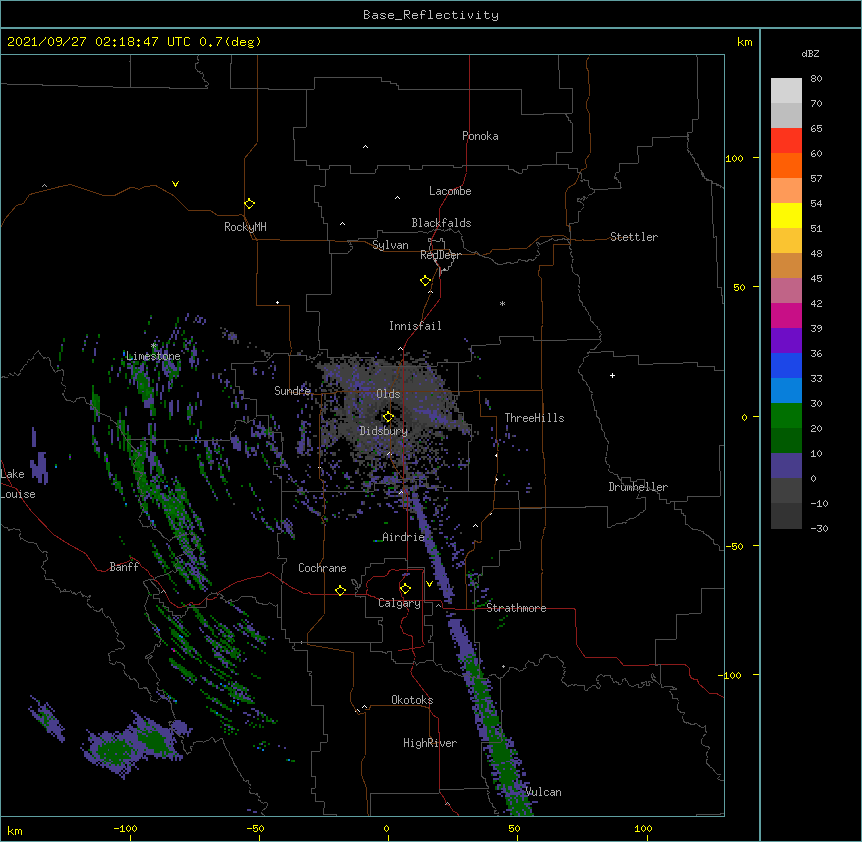Image resolution: width=862 pixels, height=842 pixels.
Task: Click the Sundre label
Action: click(292, 391)
